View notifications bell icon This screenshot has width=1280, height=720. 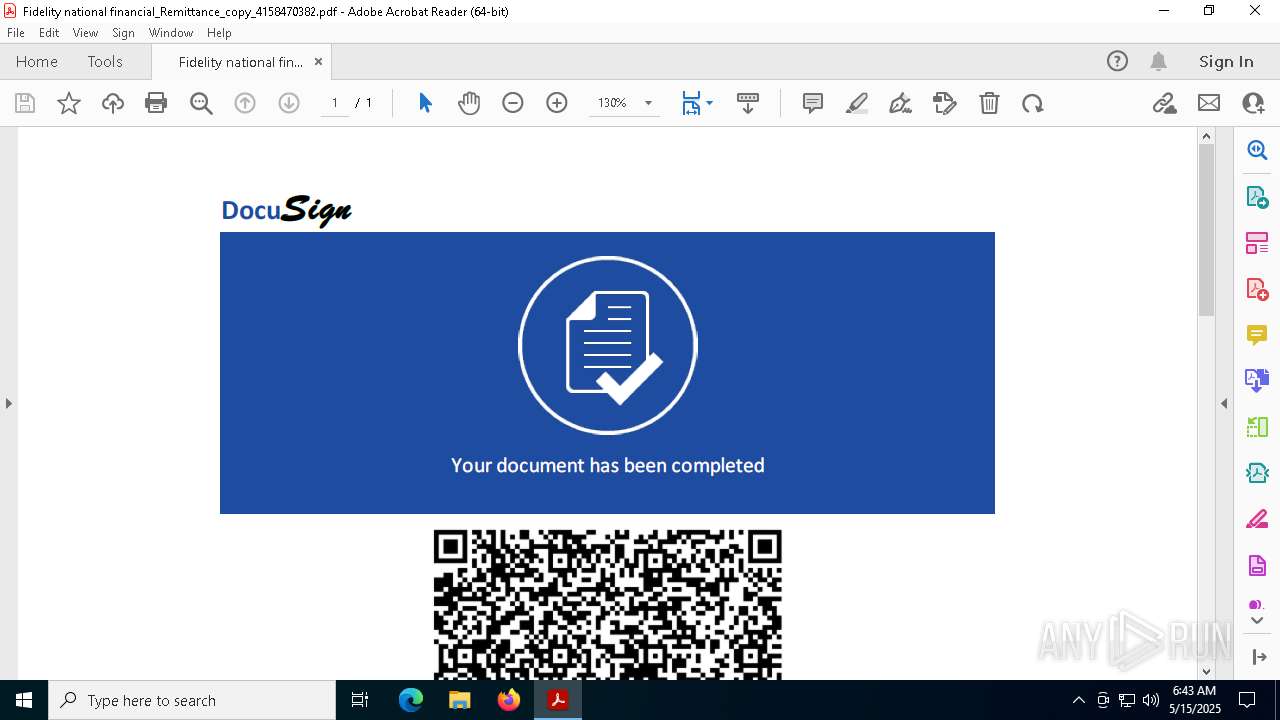[x=1158, y=61]
